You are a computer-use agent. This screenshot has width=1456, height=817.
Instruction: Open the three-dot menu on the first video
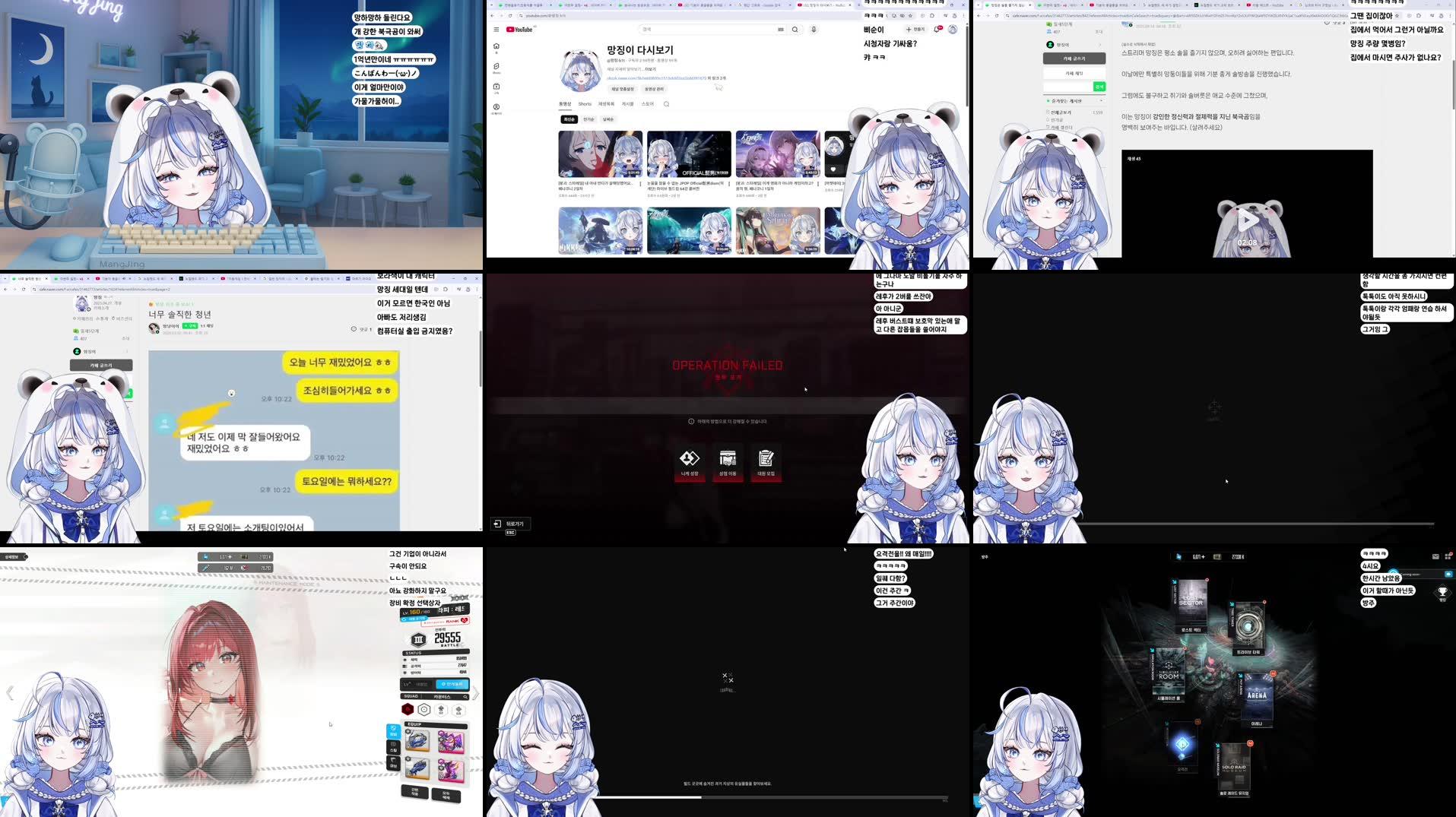[640, 184]
